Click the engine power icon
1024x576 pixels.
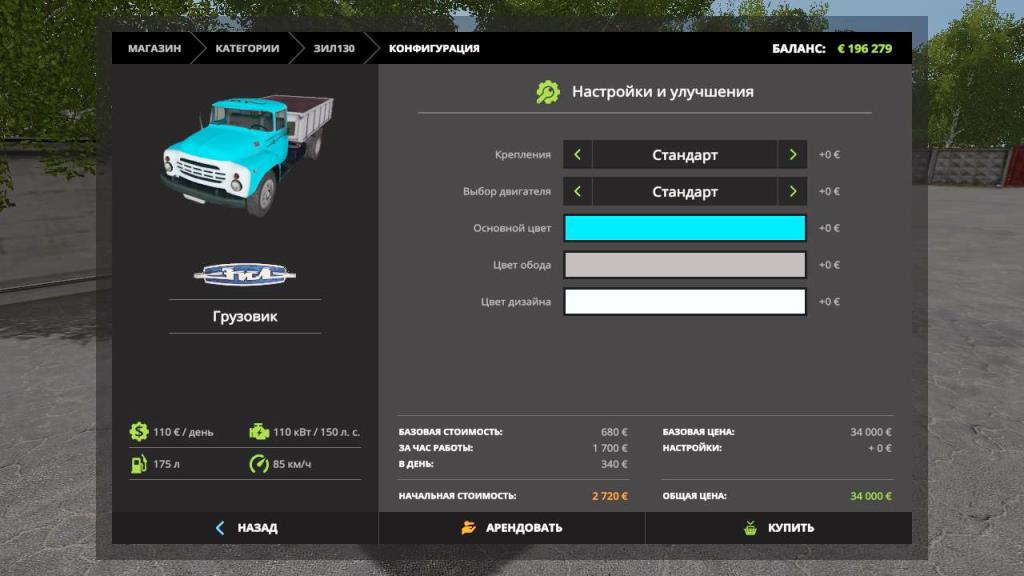tap(259, 432)
